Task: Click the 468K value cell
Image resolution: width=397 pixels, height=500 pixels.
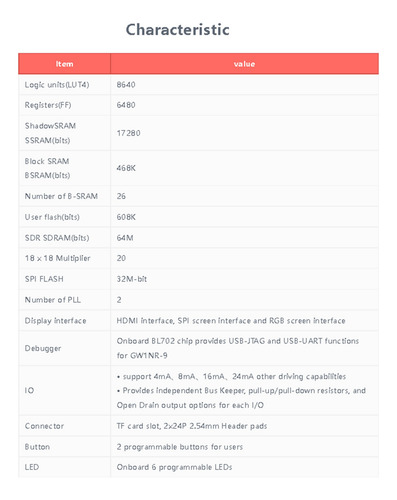Action: (126, 168)
